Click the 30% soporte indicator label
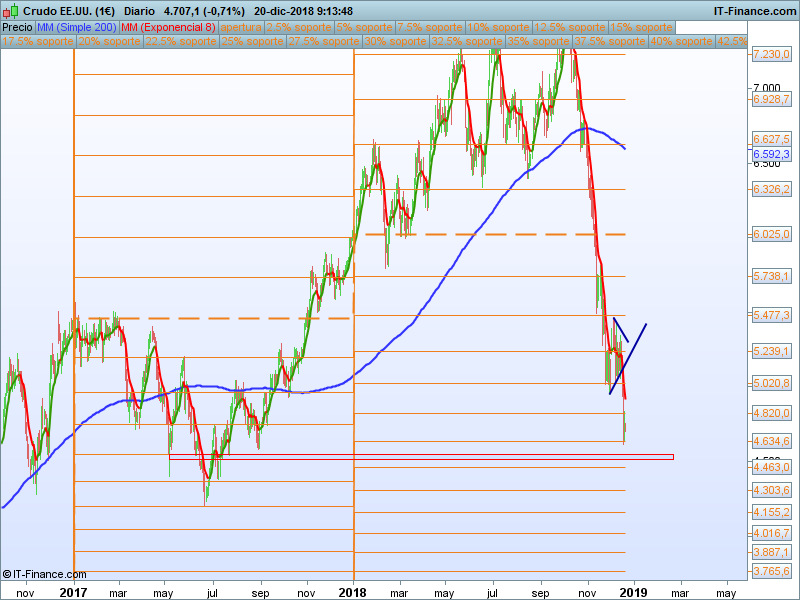The height and width of the screenshot is (600, 800). pos(395,41)
